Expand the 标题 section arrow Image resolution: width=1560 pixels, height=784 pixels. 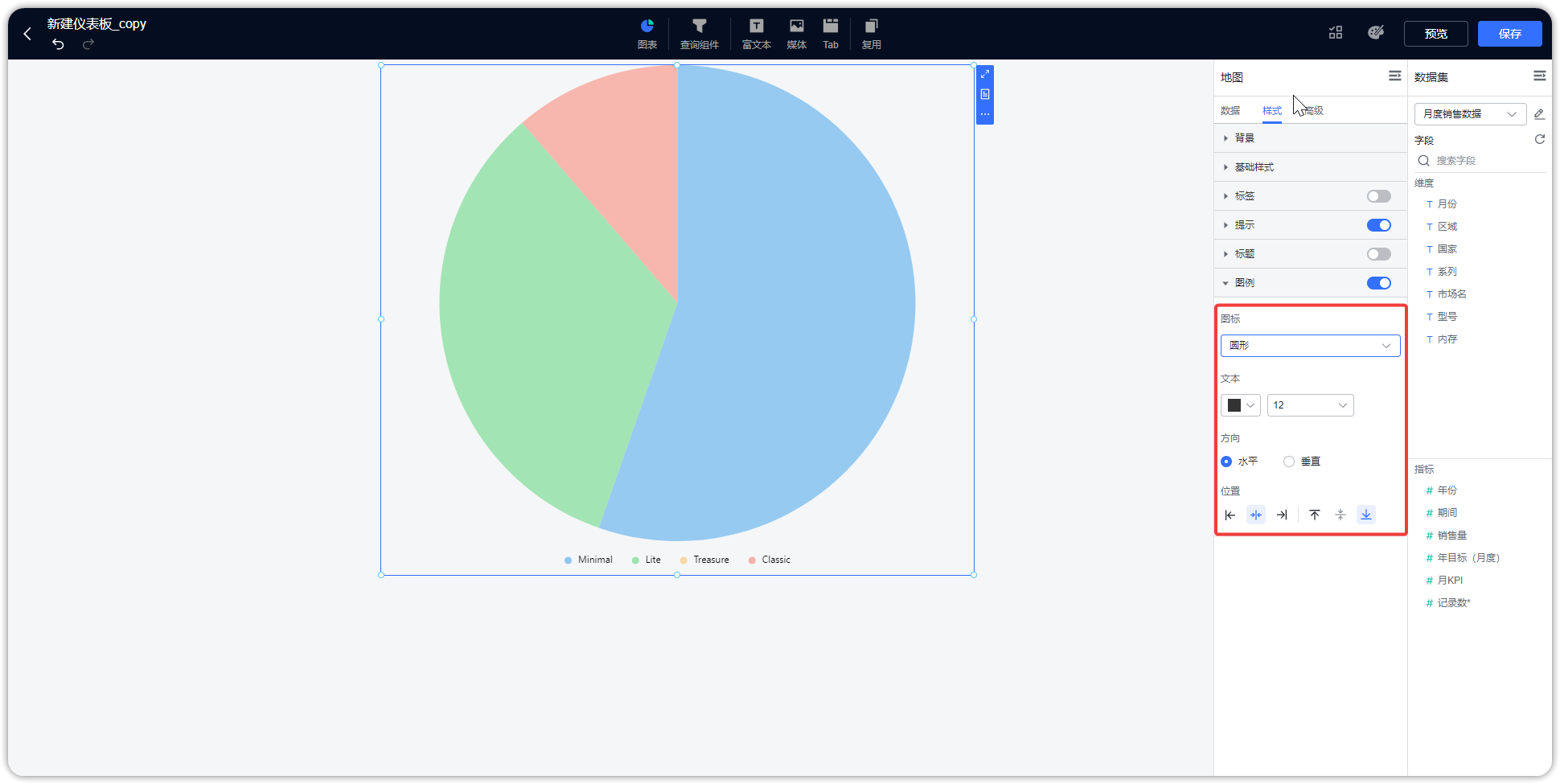(x=1225, y=254)
